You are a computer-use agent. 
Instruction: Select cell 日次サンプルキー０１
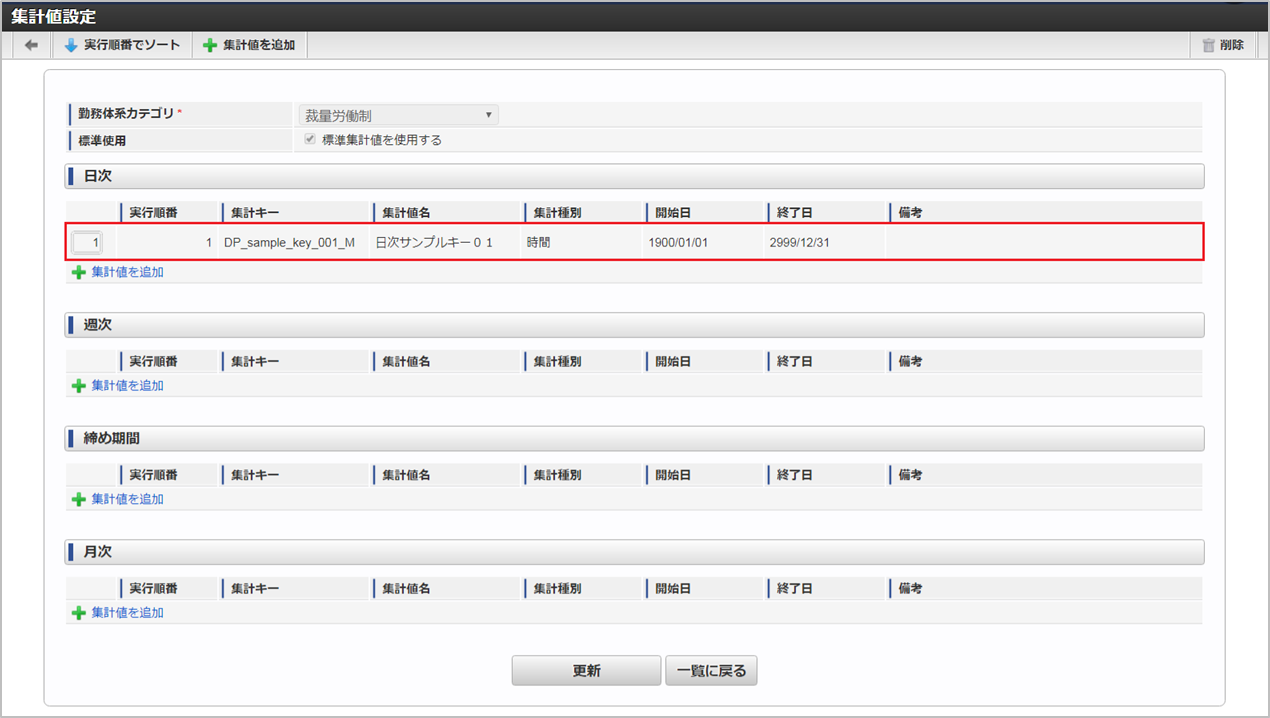point(434,243)
